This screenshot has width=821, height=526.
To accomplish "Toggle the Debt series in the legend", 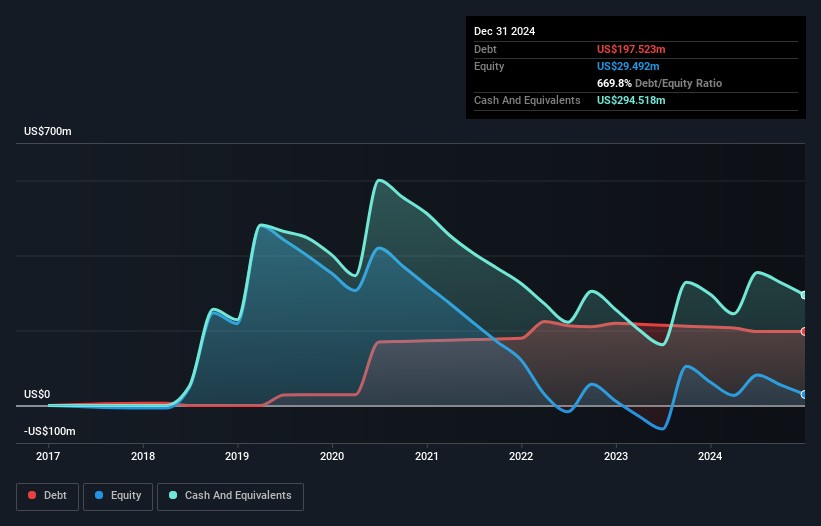I will point(46,496).
